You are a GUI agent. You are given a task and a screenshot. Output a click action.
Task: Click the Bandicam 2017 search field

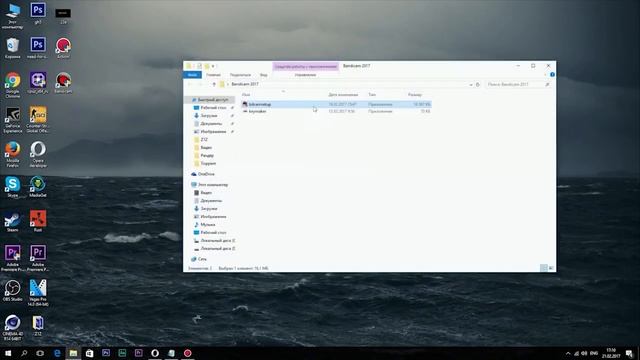[518, 84]
